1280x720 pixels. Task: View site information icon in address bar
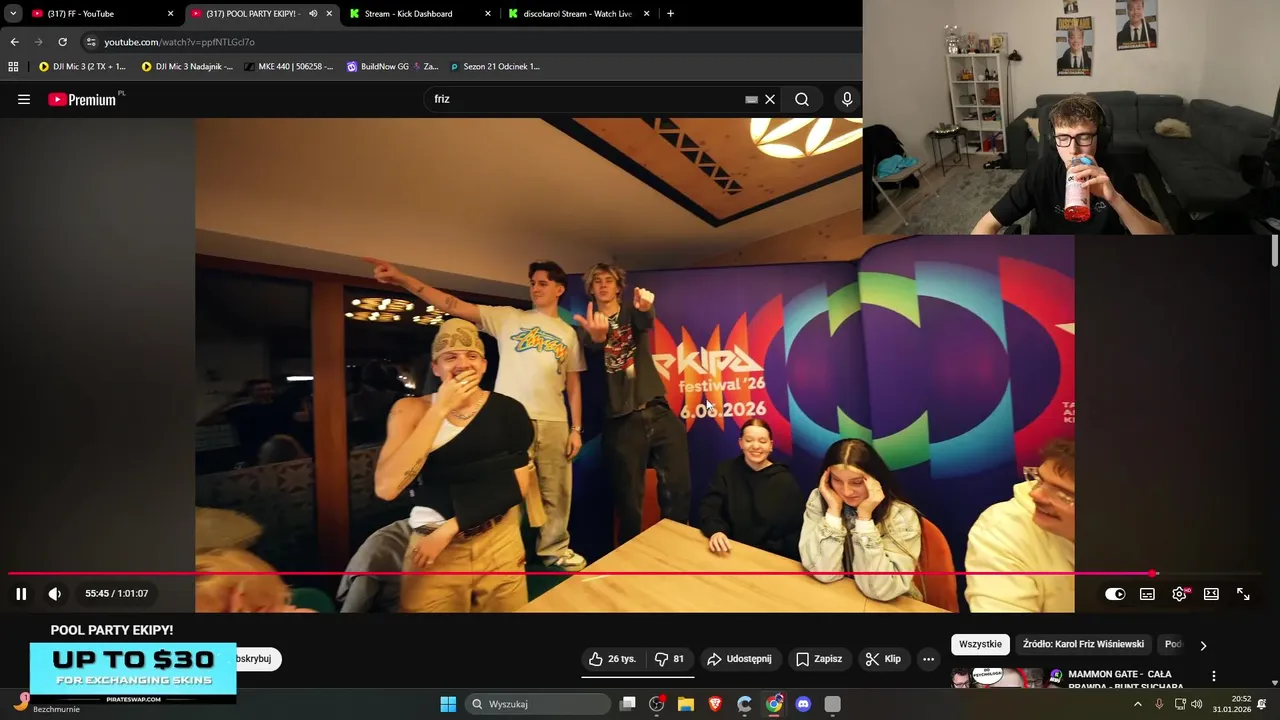point(91,42)
